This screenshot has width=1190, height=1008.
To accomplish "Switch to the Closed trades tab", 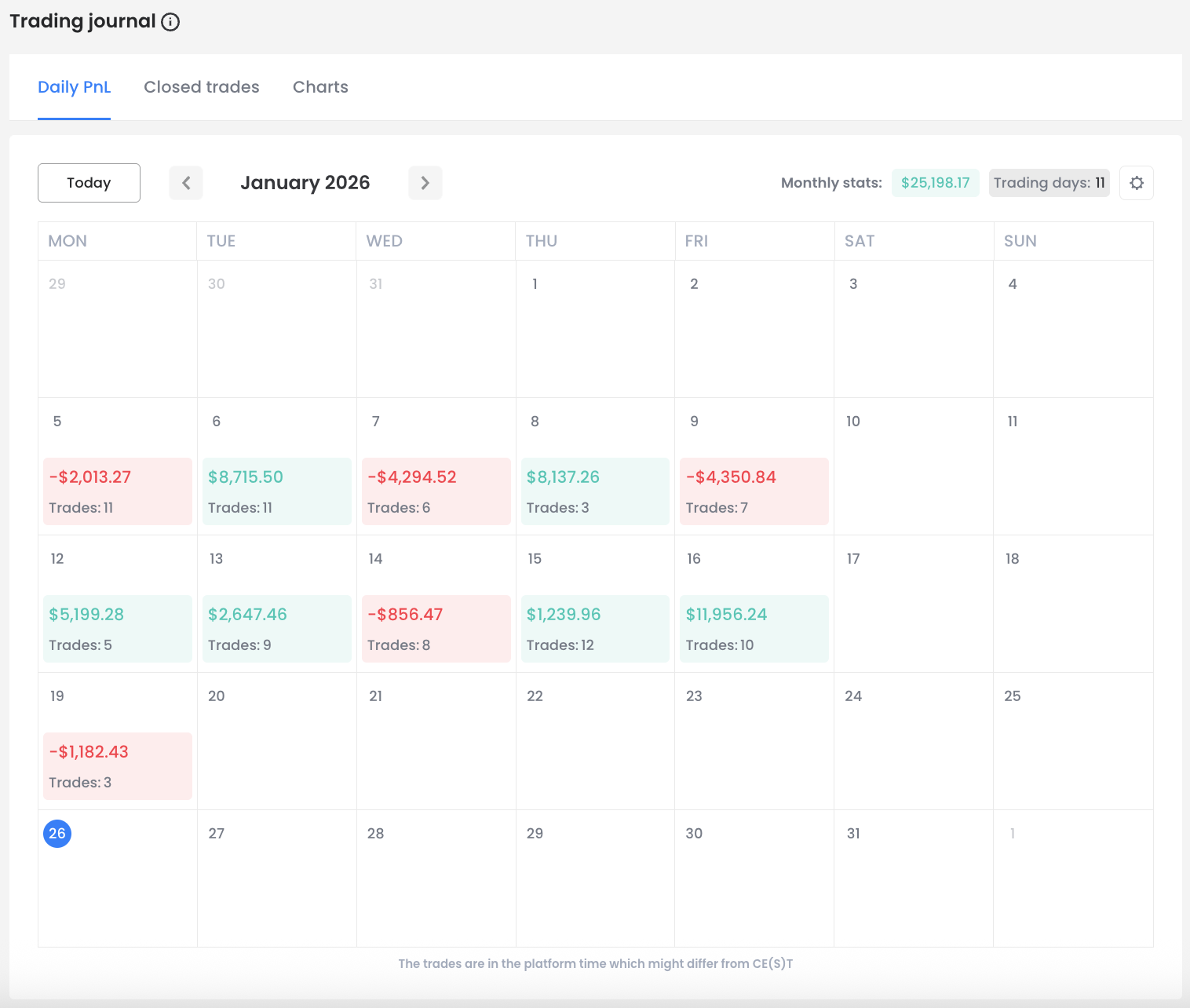I will (x=201, y=86).
